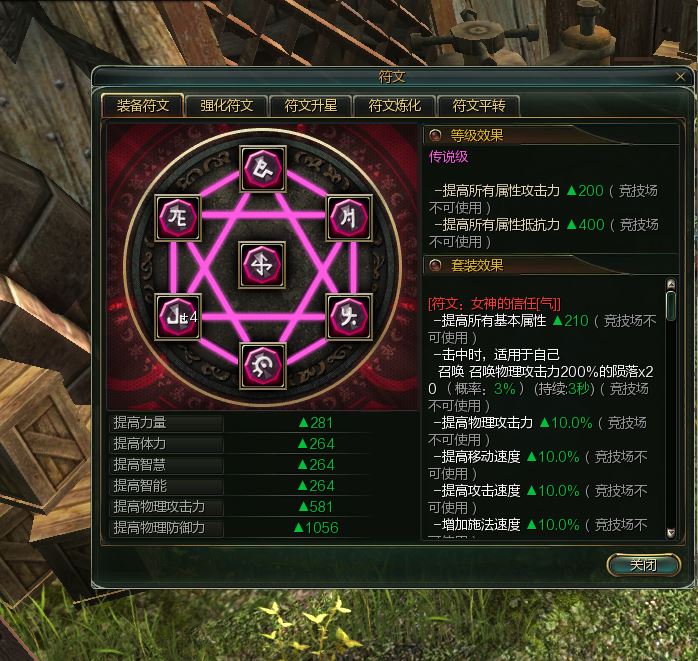Close the 符文 window with X
The image size is (698, 661).
click(x=680, y=77)
